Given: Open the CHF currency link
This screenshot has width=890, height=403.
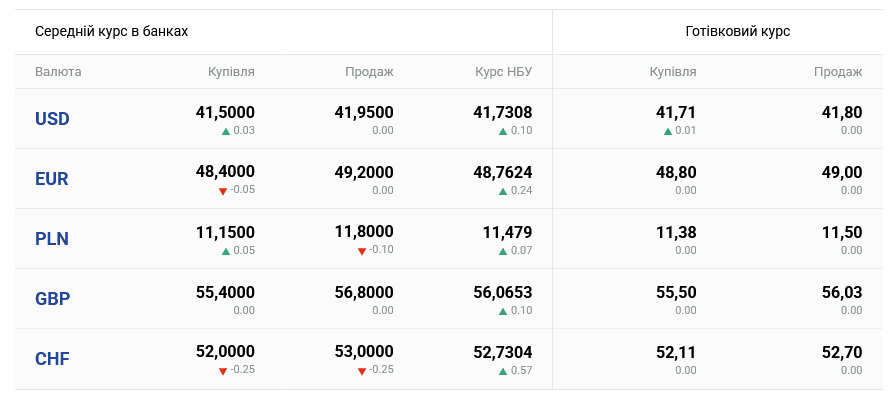Looking at the screenshot, I should (52, 359).
